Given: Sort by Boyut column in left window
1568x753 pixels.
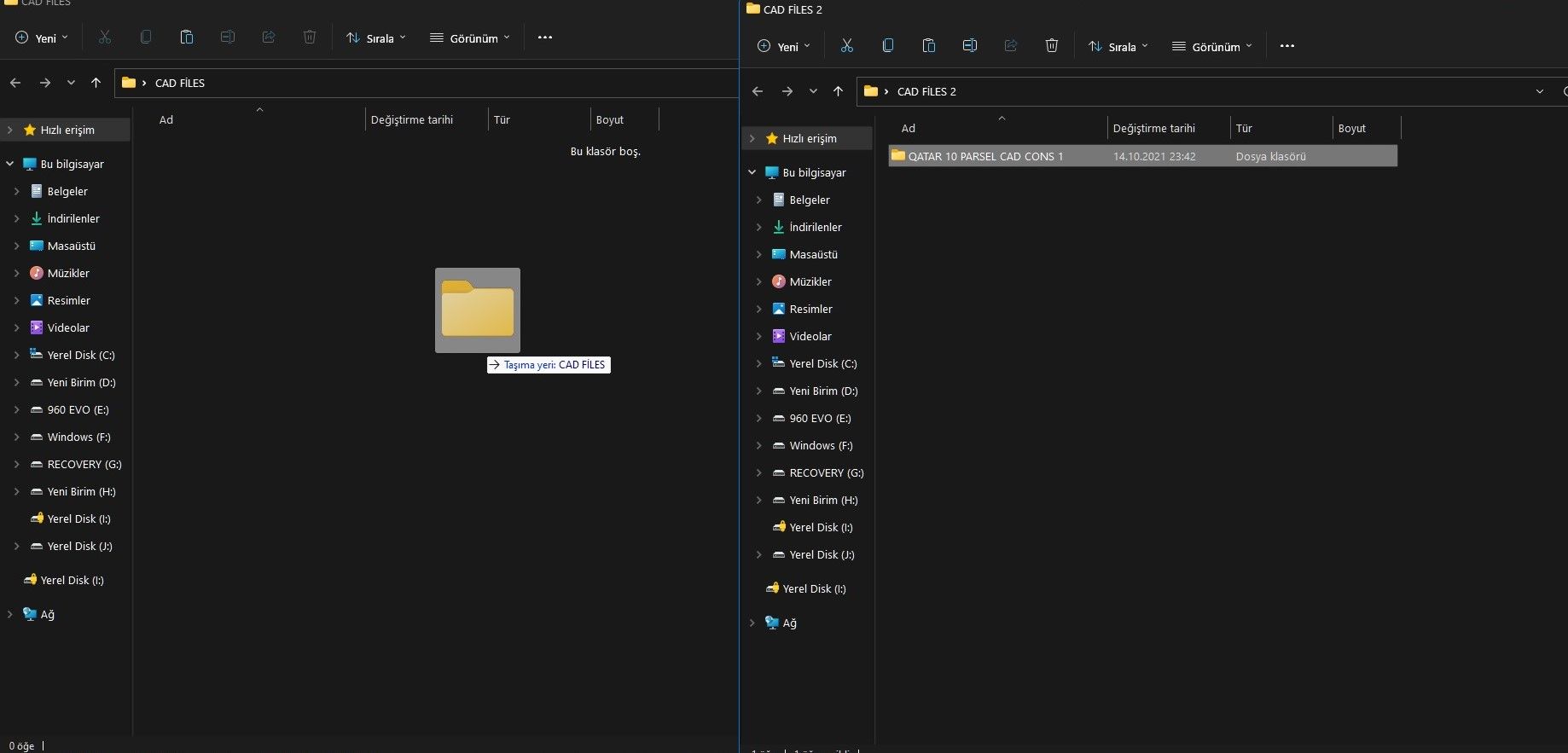Looking at the screenshot, I should coord(609,119).
